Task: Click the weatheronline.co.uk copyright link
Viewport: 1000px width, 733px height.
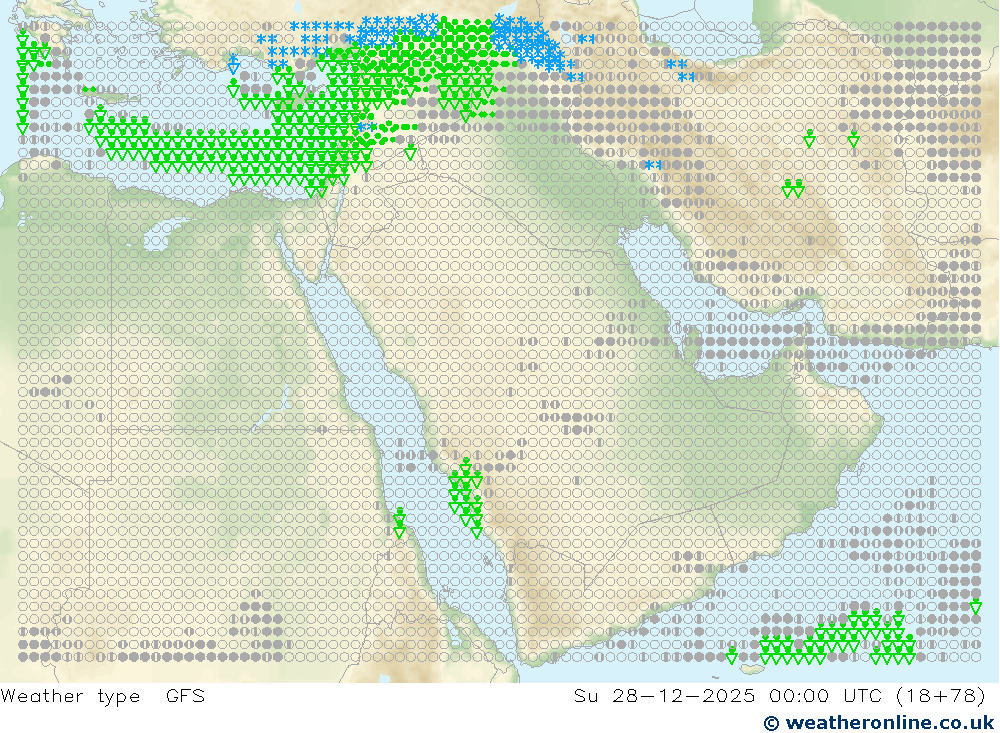Action: 879,723
